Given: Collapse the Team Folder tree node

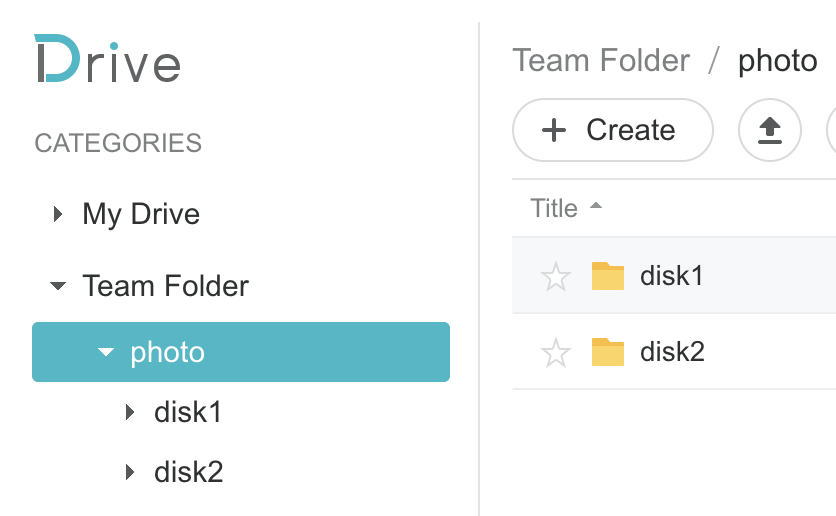Looking at the screenshot, I should pos(58,286).
